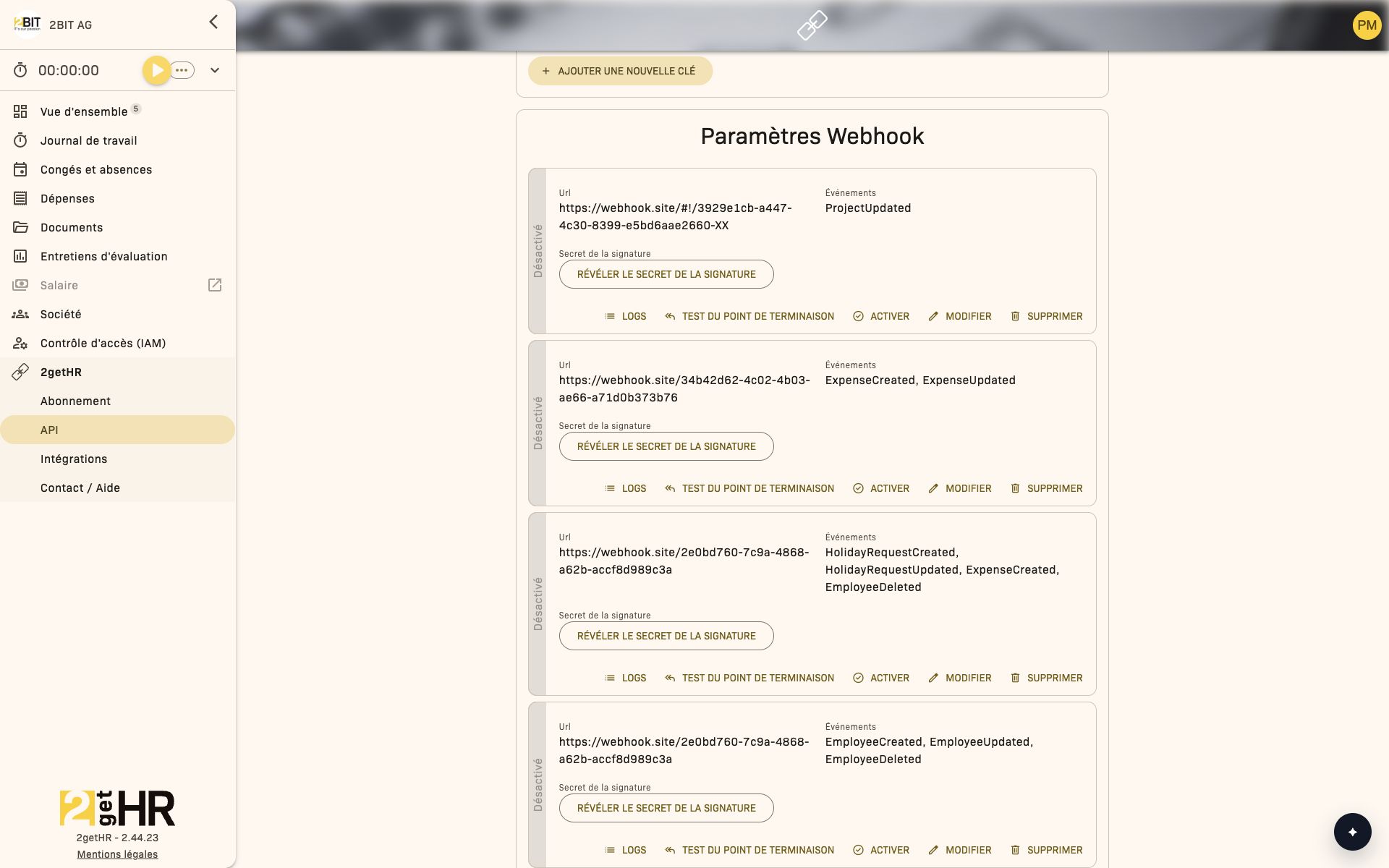Reveal signature secret for ExpenseCreated, ExpenseUpdated webhook
Screen dimensions: 1389x868
(666, 446)
